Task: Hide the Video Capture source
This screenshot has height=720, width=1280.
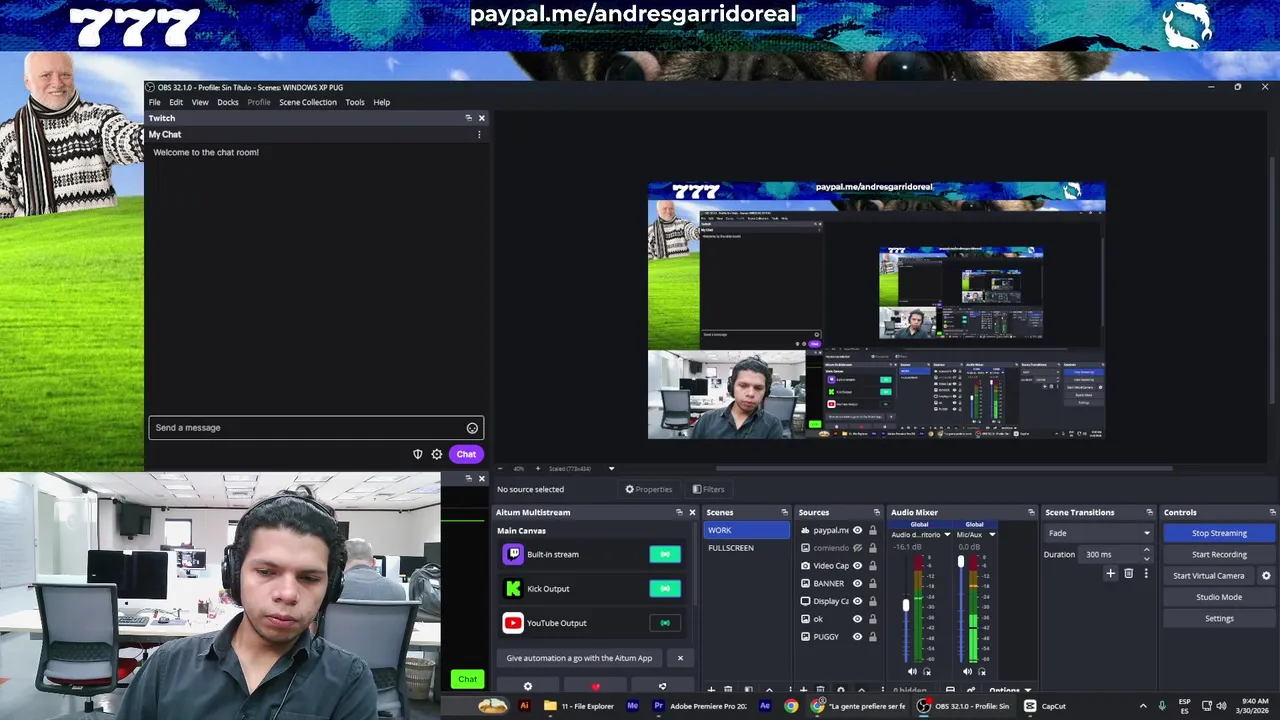Action: [857, 566]
